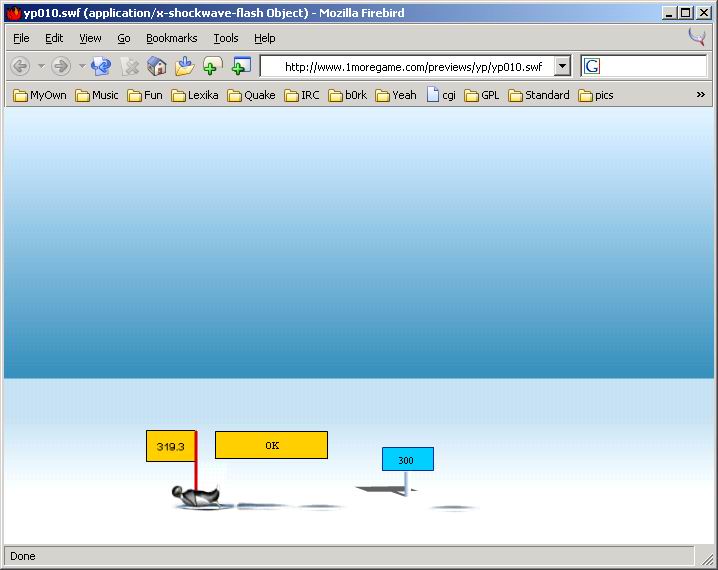The image size is (718, 570).
Task: Expand the address bar URL dropdown
Action: coord(562,67)
